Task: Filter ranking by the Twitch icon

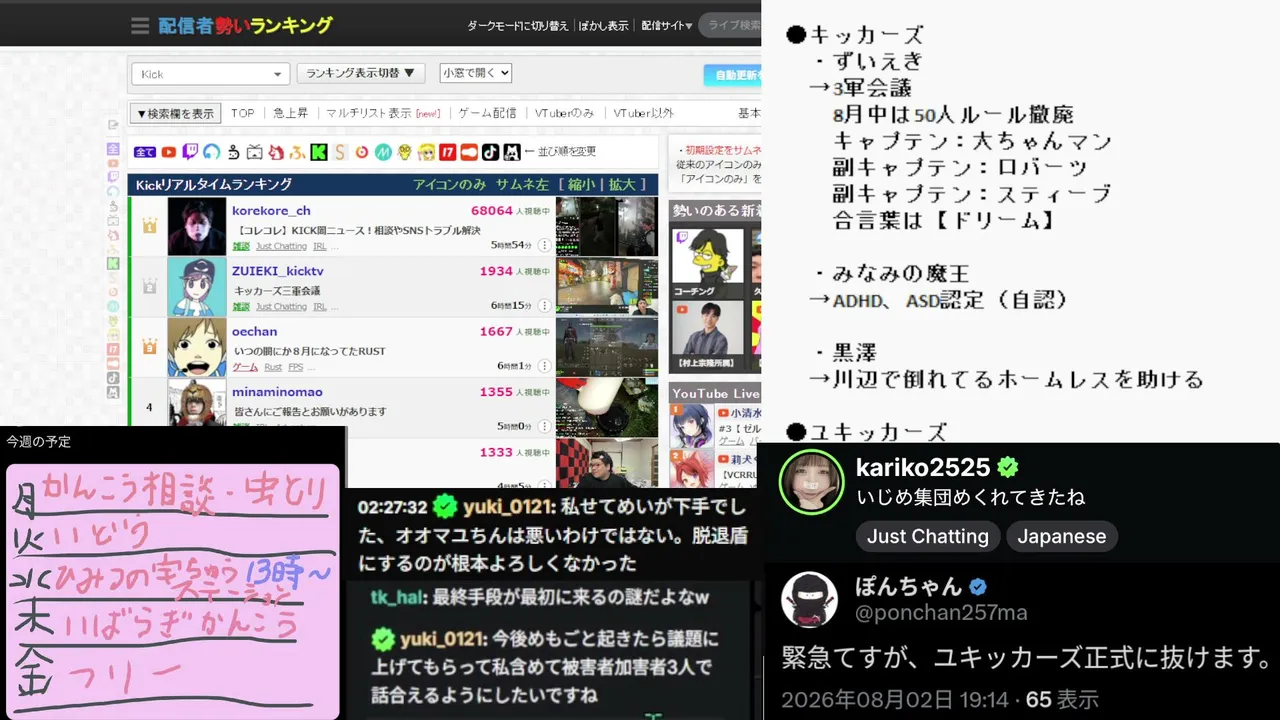Action: pos(190,152)
